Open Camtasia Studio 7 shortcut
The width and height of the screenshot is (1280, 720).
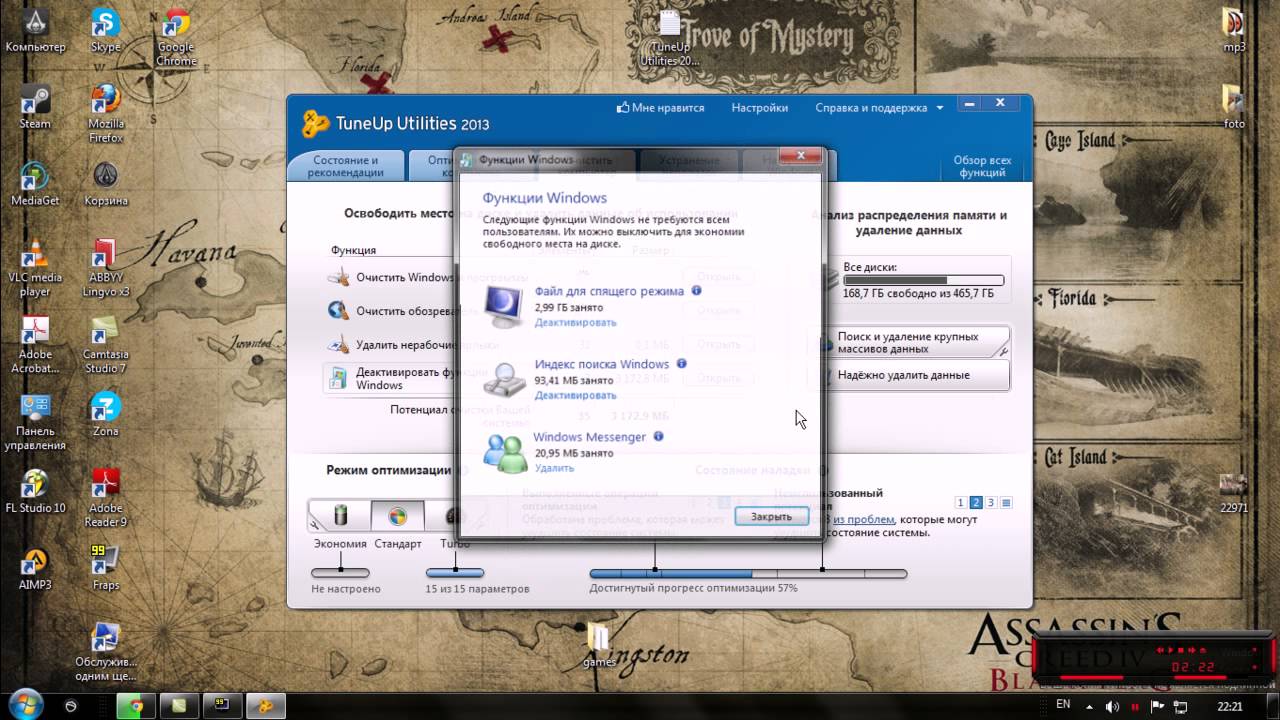point(105,345)
